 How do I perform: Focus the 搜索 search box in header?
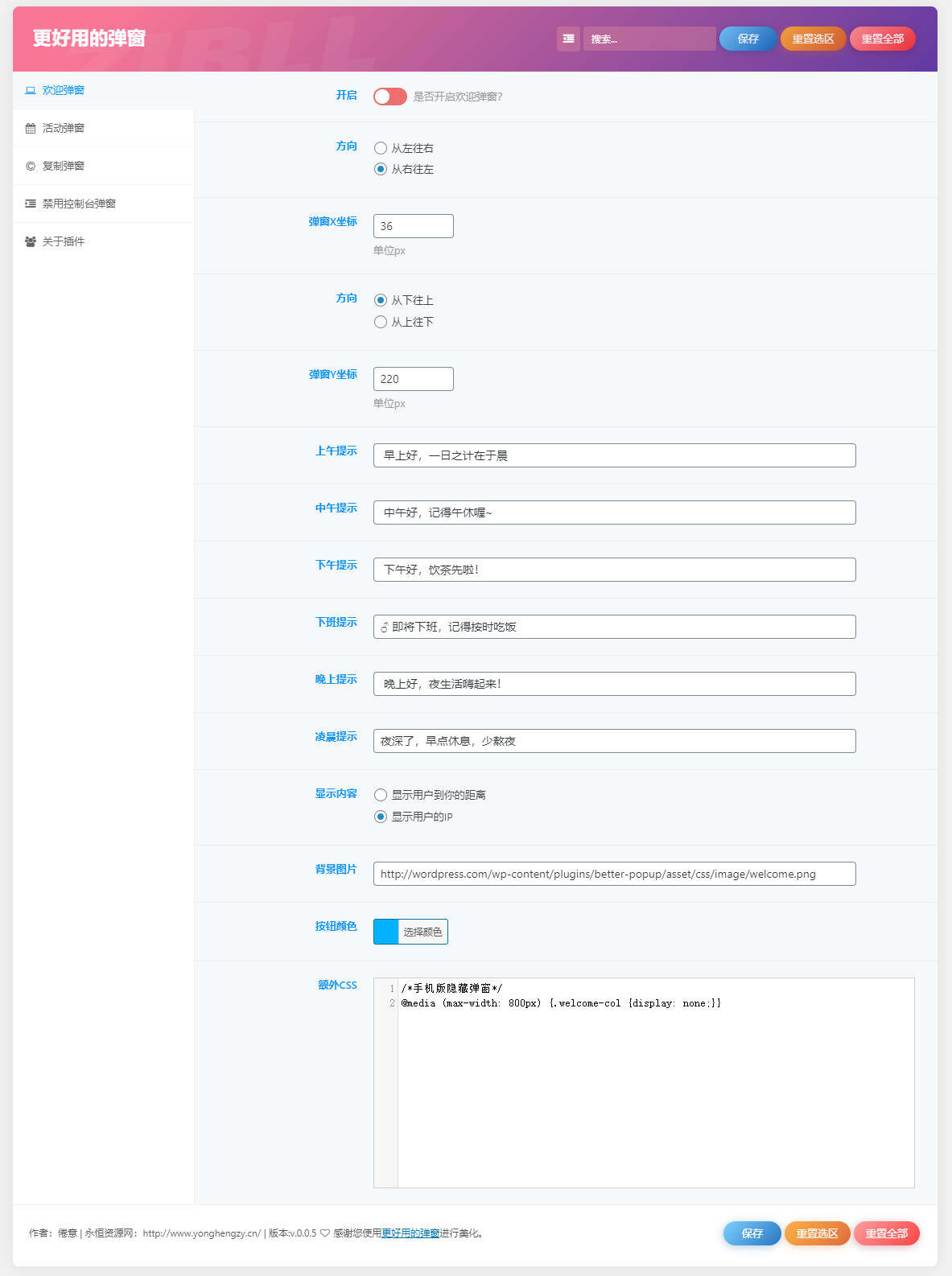coord(649,39)
